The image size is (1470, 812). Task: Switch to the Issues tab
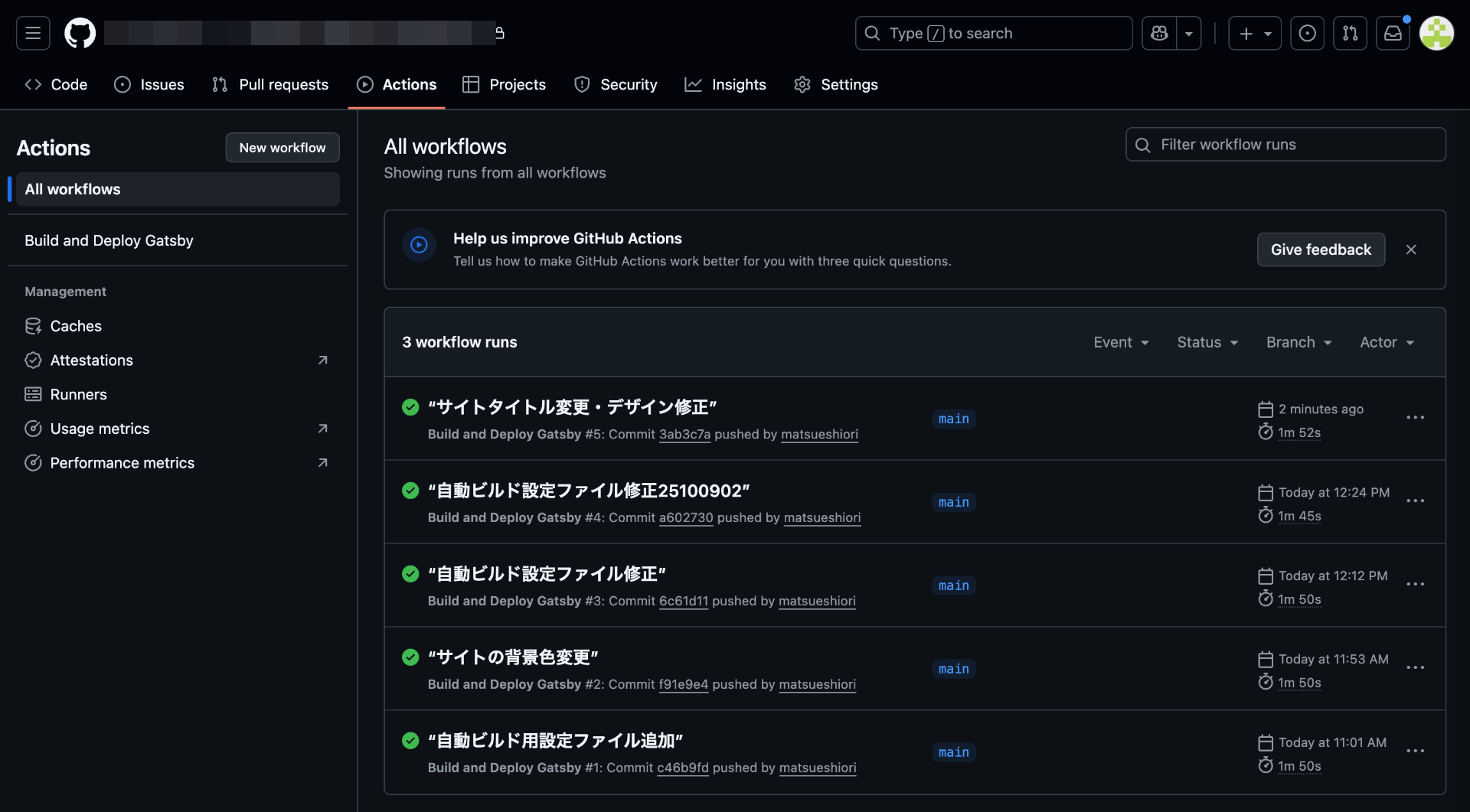[x=149, y=84]
